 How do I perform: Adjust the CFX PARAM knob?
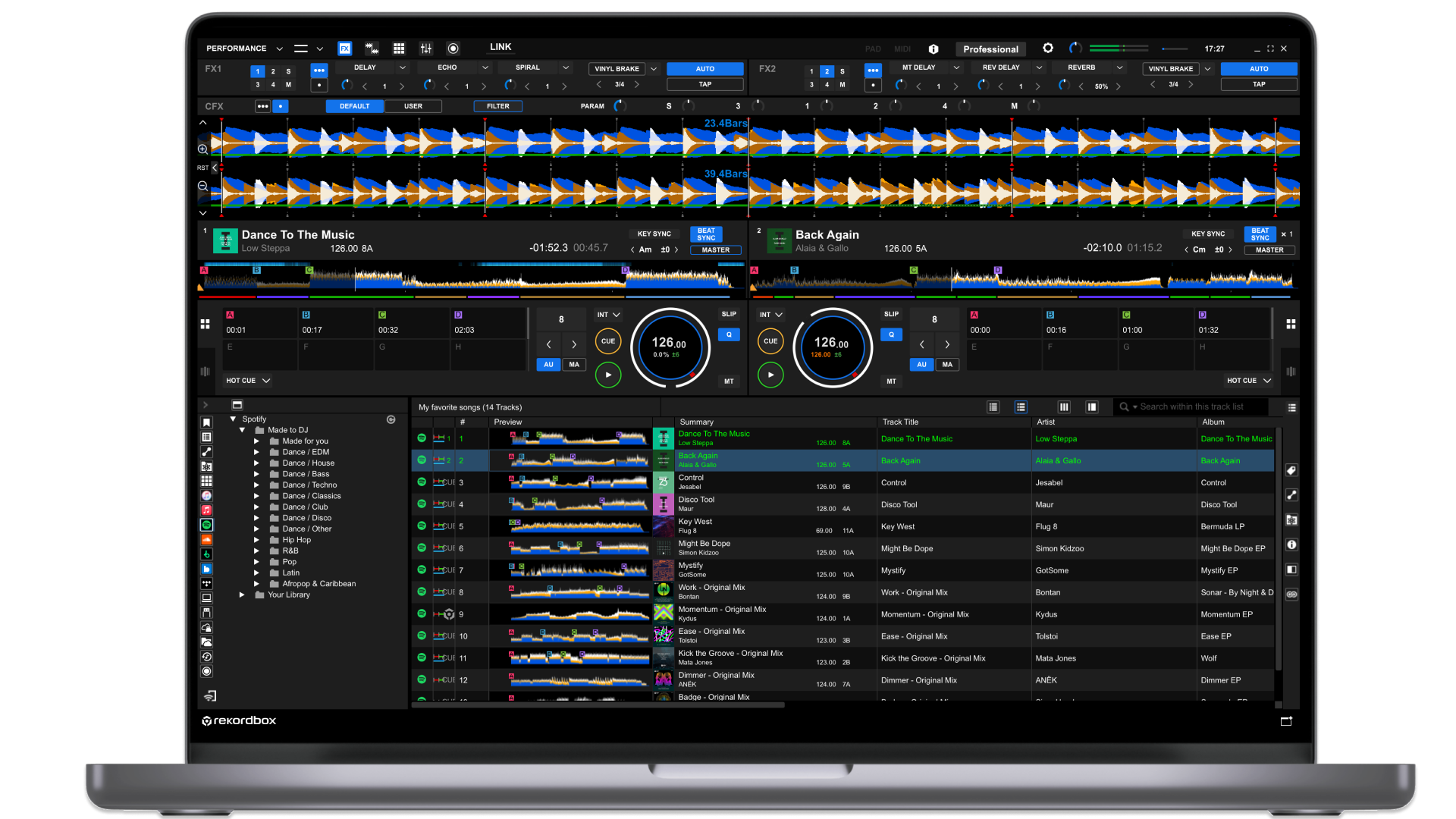tap(620, 106)
